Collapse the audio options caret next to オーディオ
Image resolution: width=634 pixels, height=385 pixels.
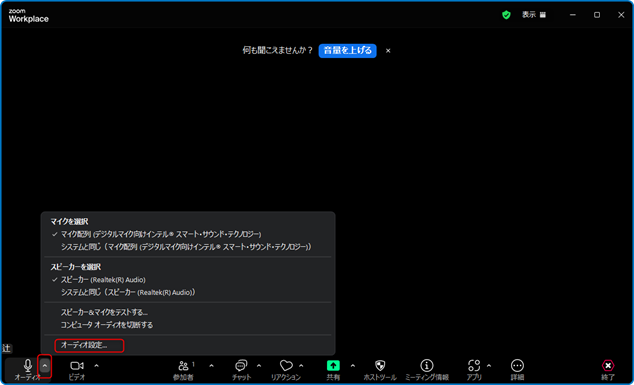tap(45, 366)
